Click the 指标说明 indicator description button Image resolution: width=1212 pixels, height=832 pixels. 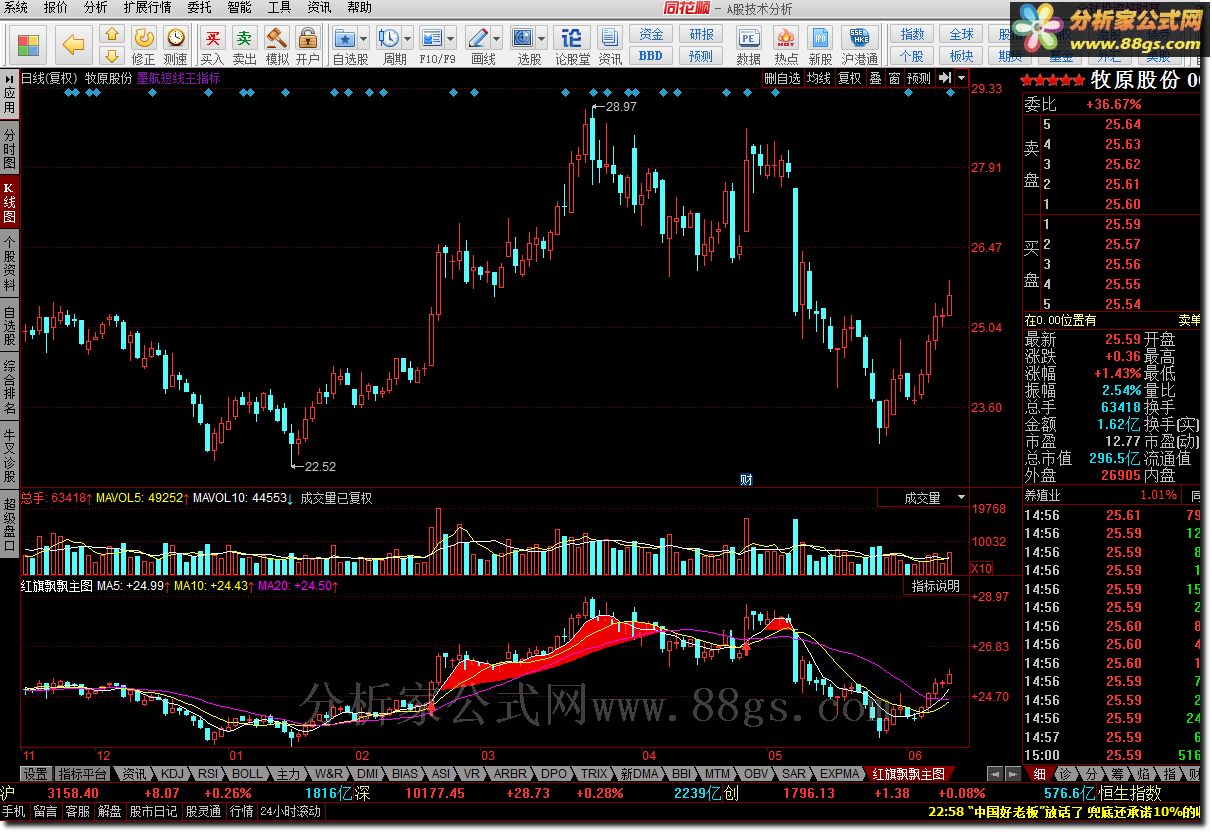point(935,586)
